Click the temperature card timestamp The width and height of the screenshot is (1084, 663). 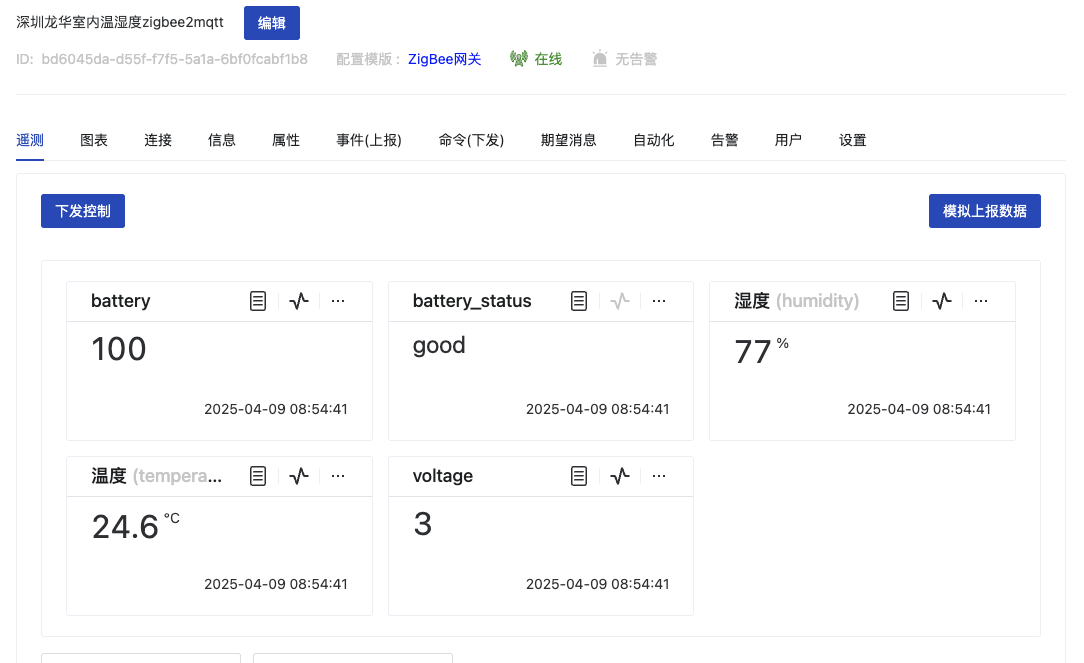[x=276, y=584]
